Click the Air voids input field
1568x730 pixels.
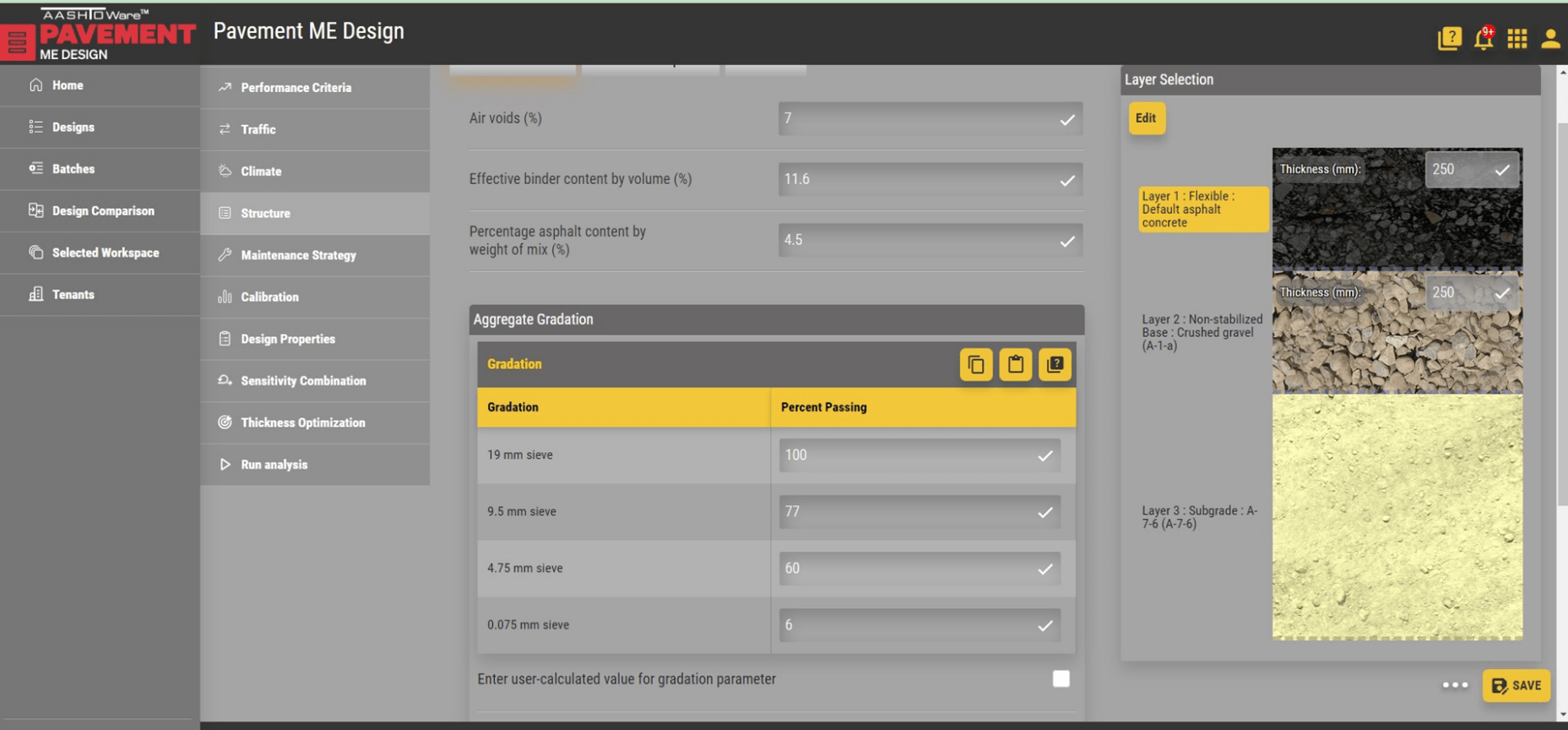[x=930, y=118]
